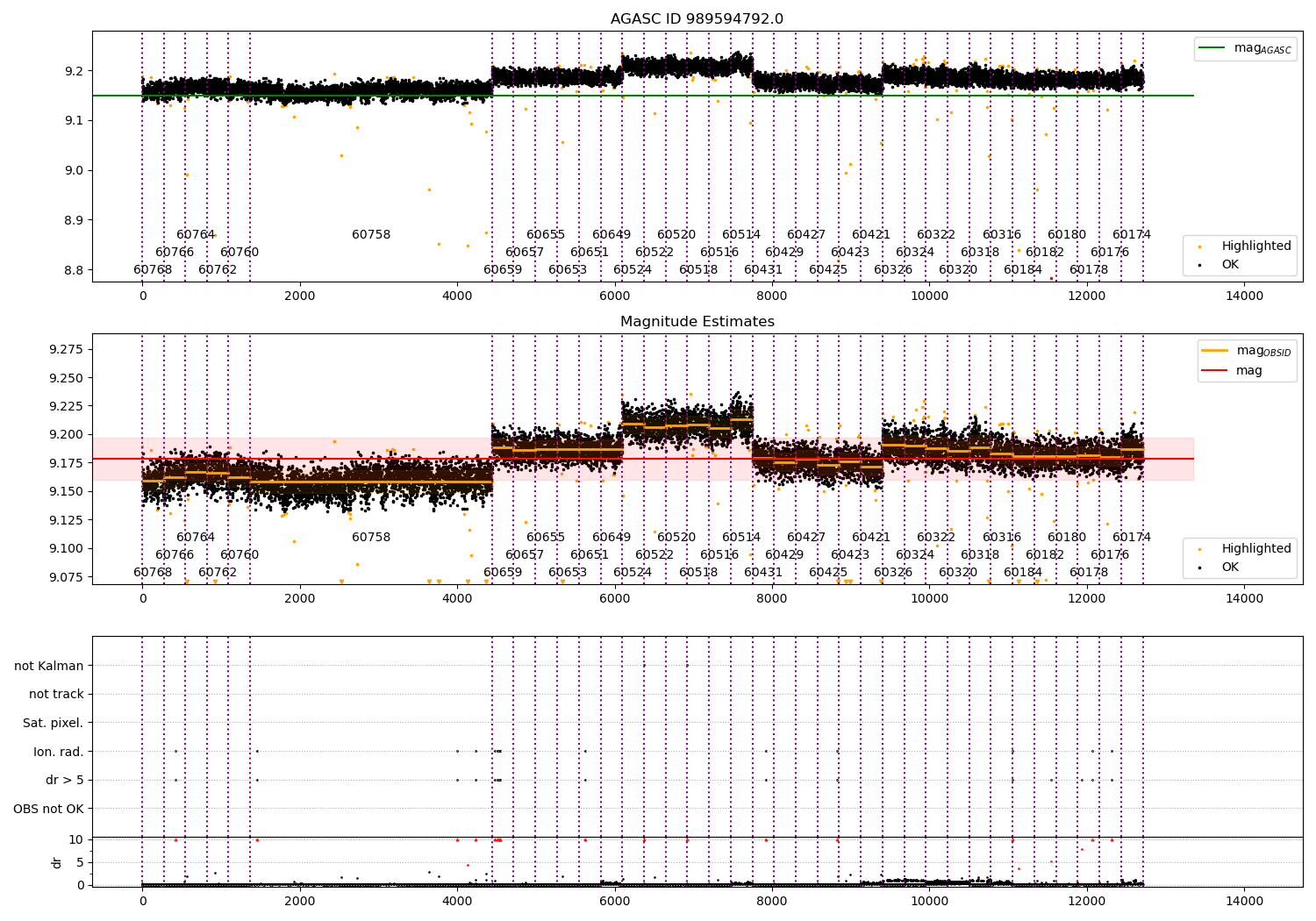Click the "9.250" y-axis tick label
Screen dimensions: 1316x921
pos(66,378)
